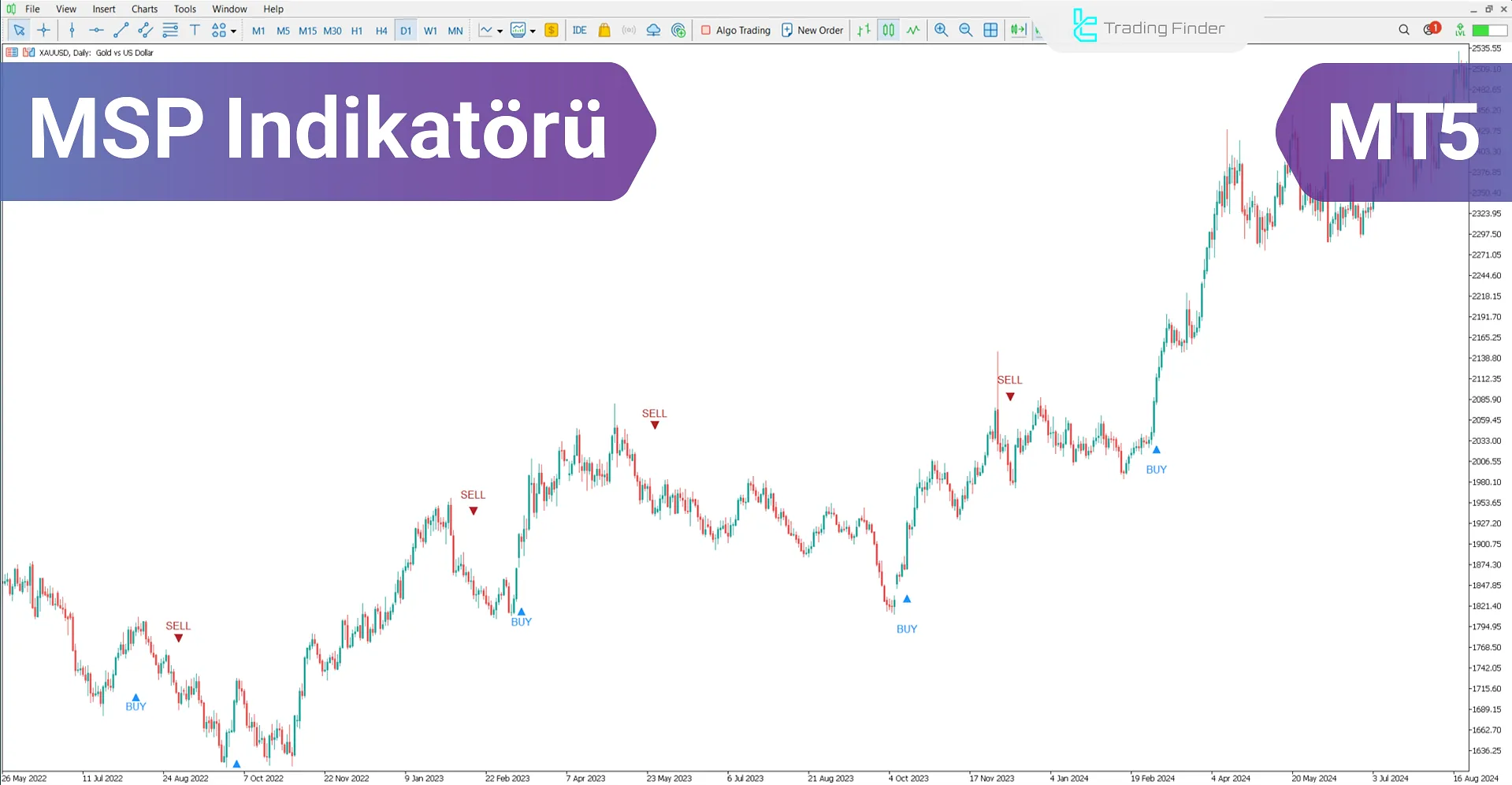Switch chart to candlestick mode
Image resolution: width=1512 pixels, height=785 pixels.
[x=888, y=30]
